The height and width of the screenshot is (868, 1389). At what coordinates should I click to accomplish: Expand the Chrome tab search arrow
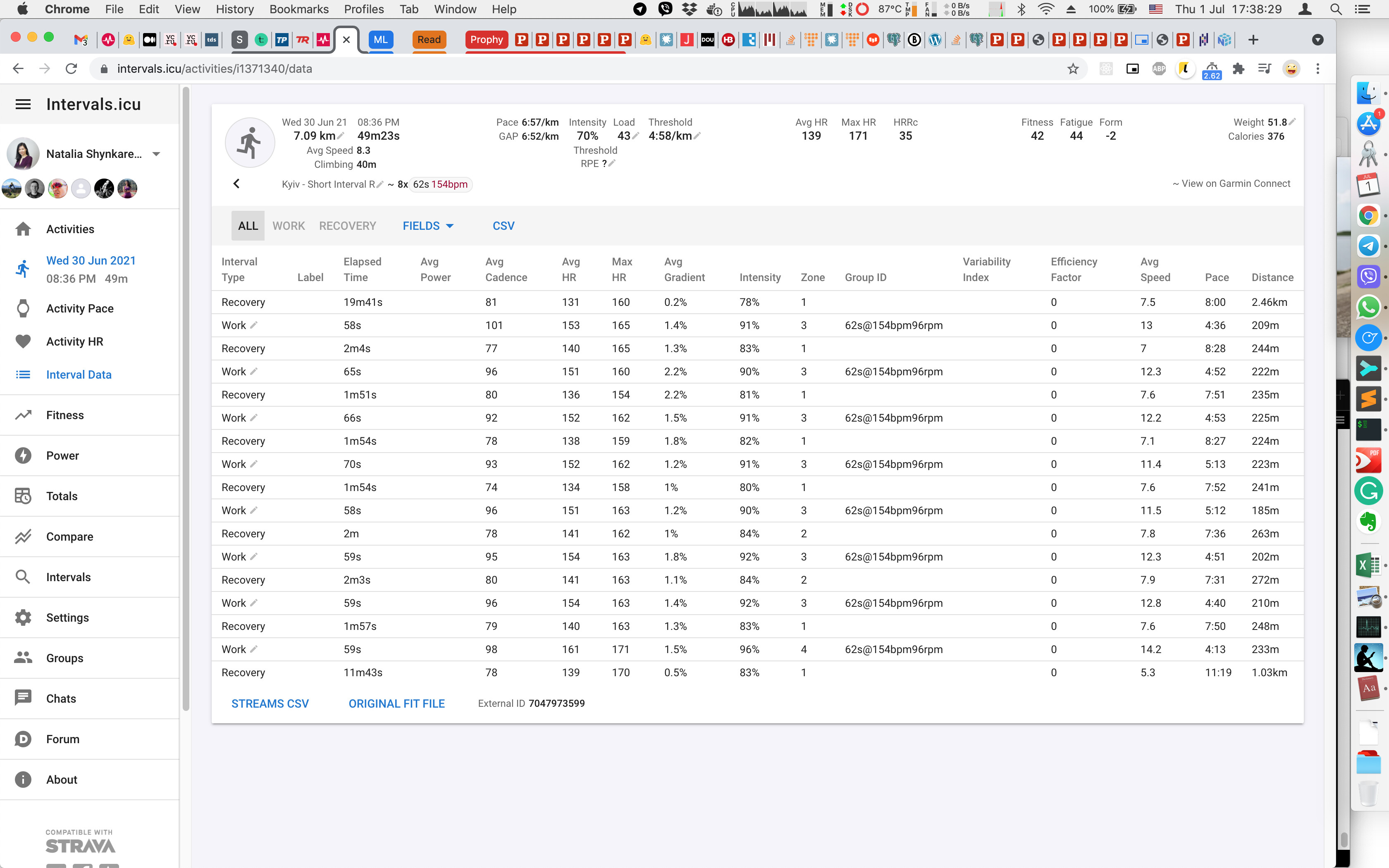(1318, 40)
